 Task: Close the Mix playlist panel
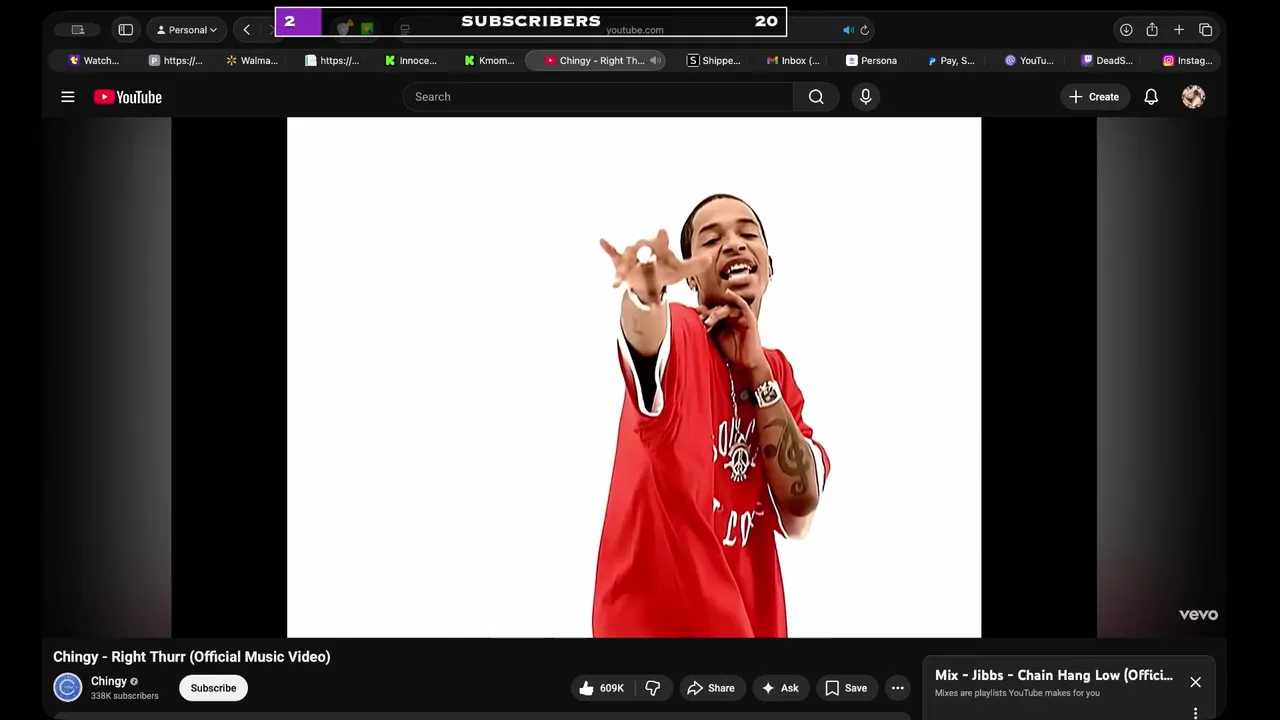click(1195, 682)
